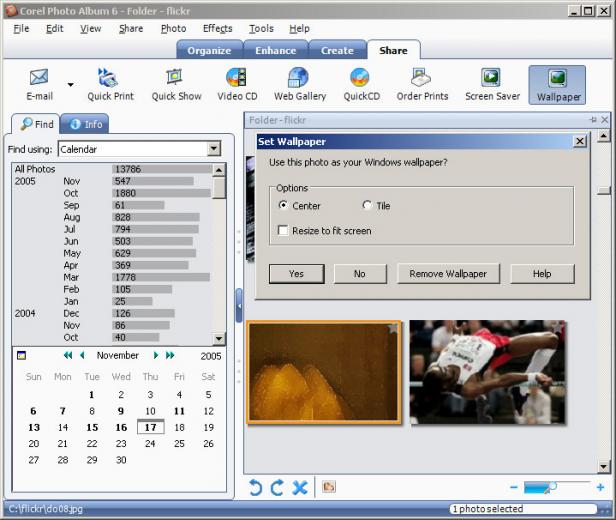Rotate photo counter-clockwise

click(255, 487)
